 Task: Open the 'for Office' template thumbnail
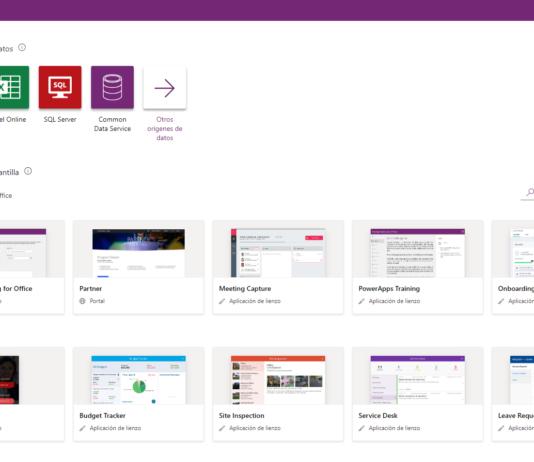(23, 253)
